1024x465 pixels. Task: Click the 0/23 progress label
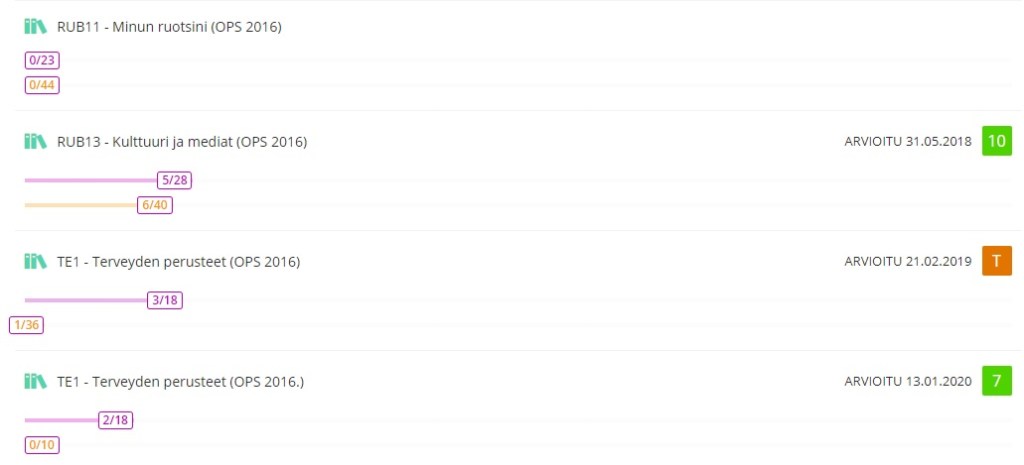pyautogui.click(x=42, y=60)
